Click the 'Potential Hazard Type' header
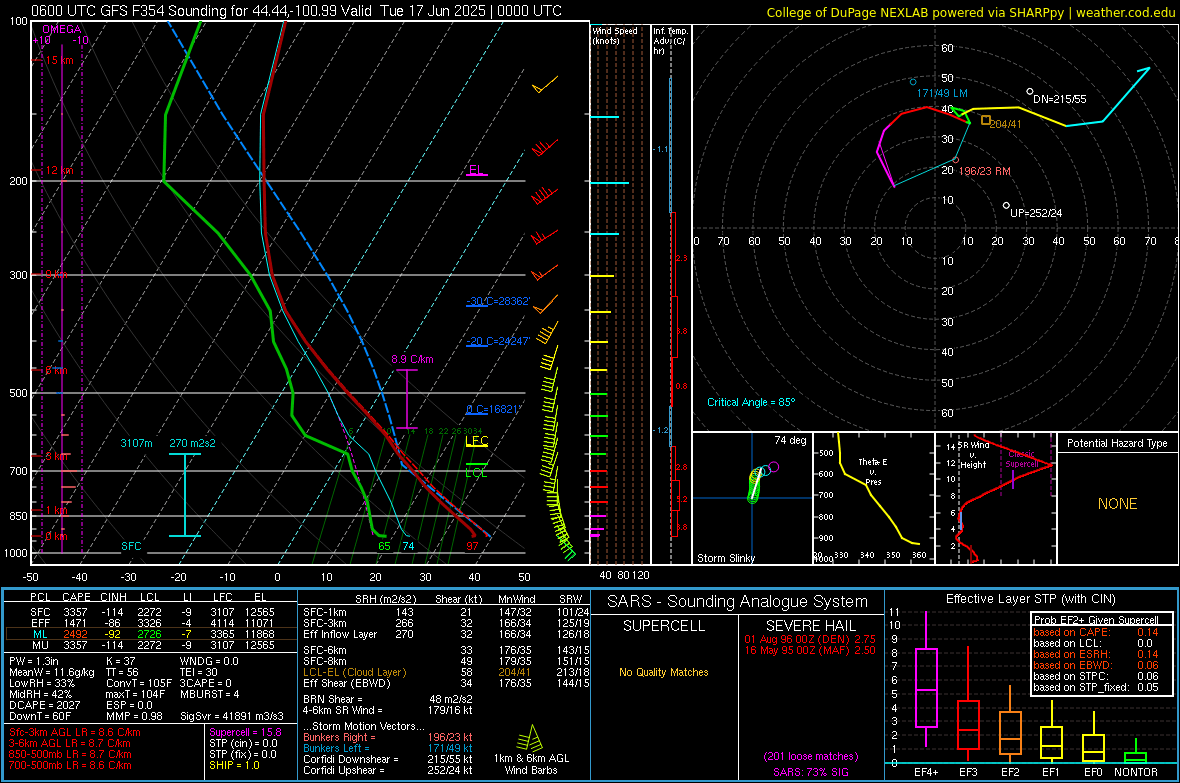The height and width of the screenshot is (783, 1180). tap(1117, 443)
